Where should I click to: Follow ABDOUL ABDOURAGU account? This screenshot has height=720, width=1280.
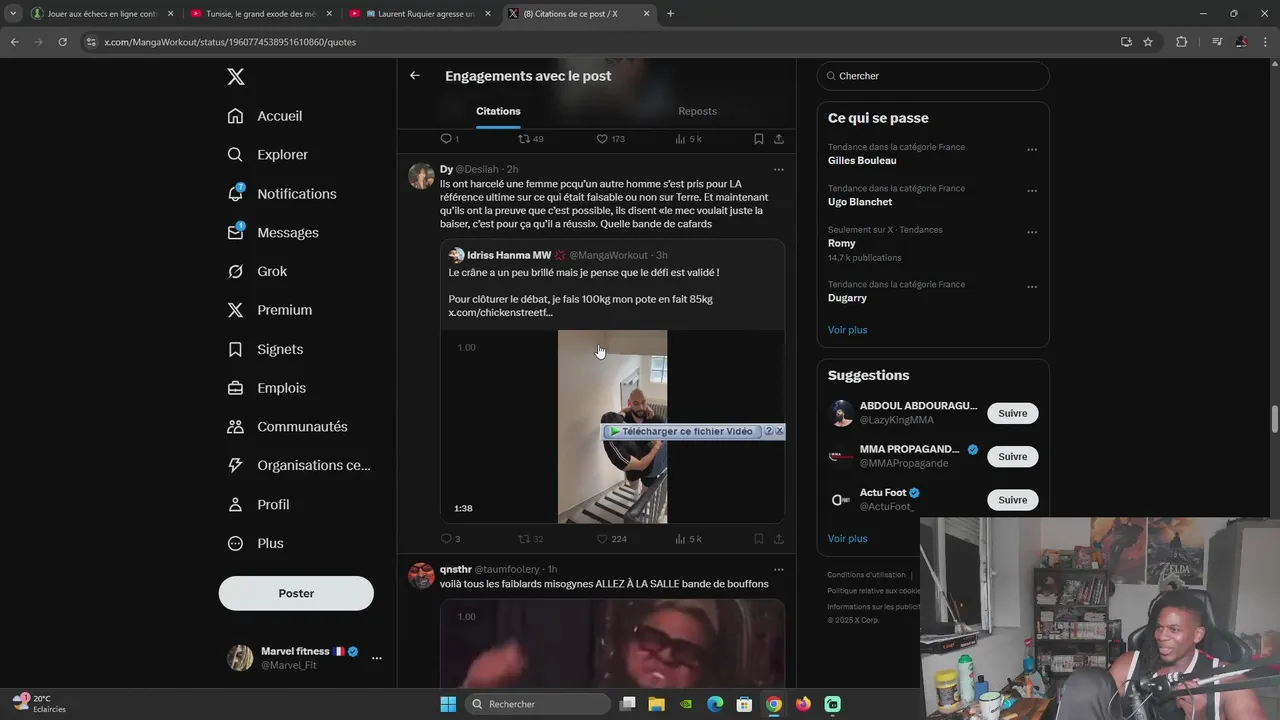[1012, 413]
